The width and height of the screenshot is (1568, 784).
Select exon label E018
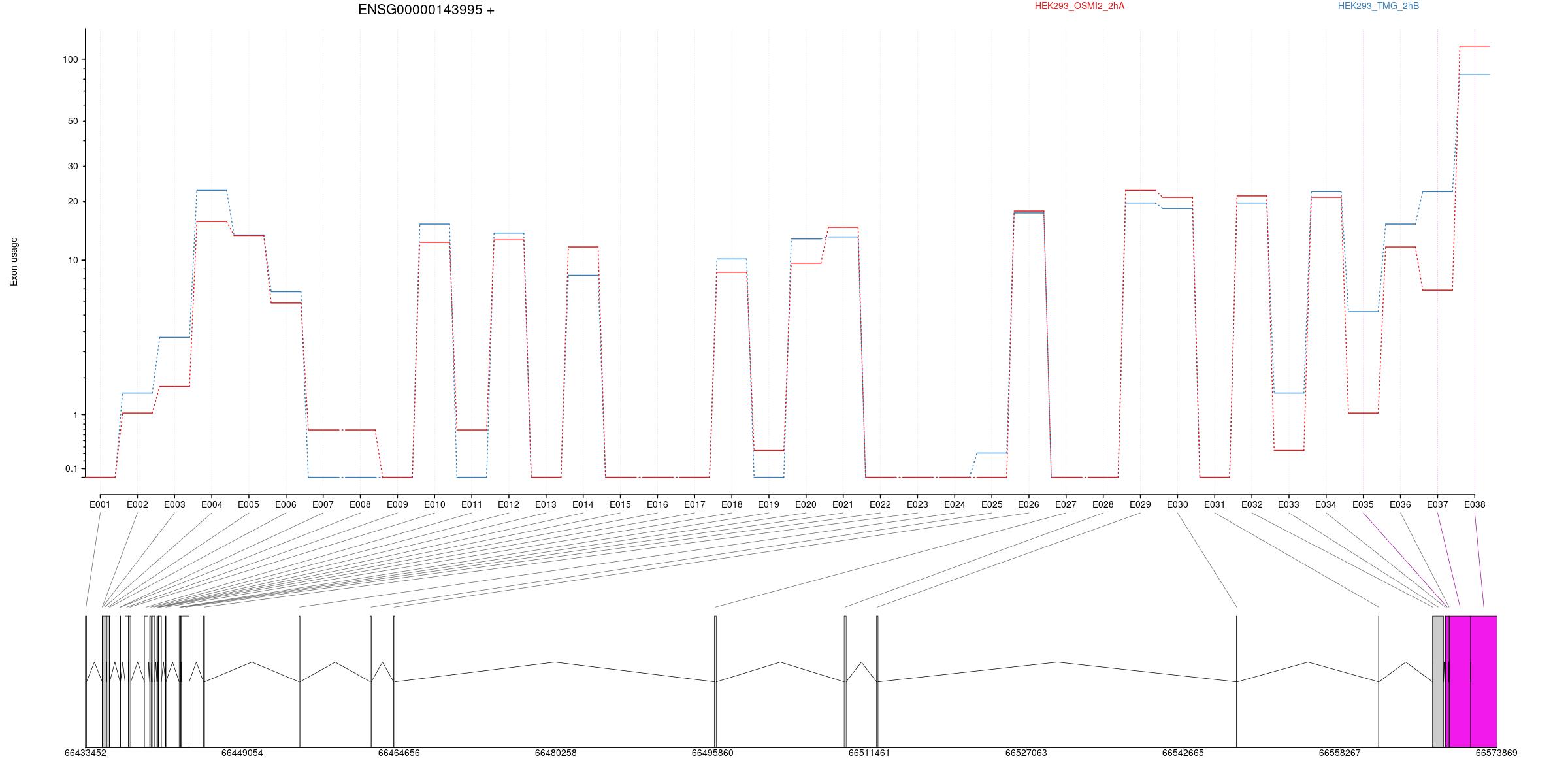(732, 504)
